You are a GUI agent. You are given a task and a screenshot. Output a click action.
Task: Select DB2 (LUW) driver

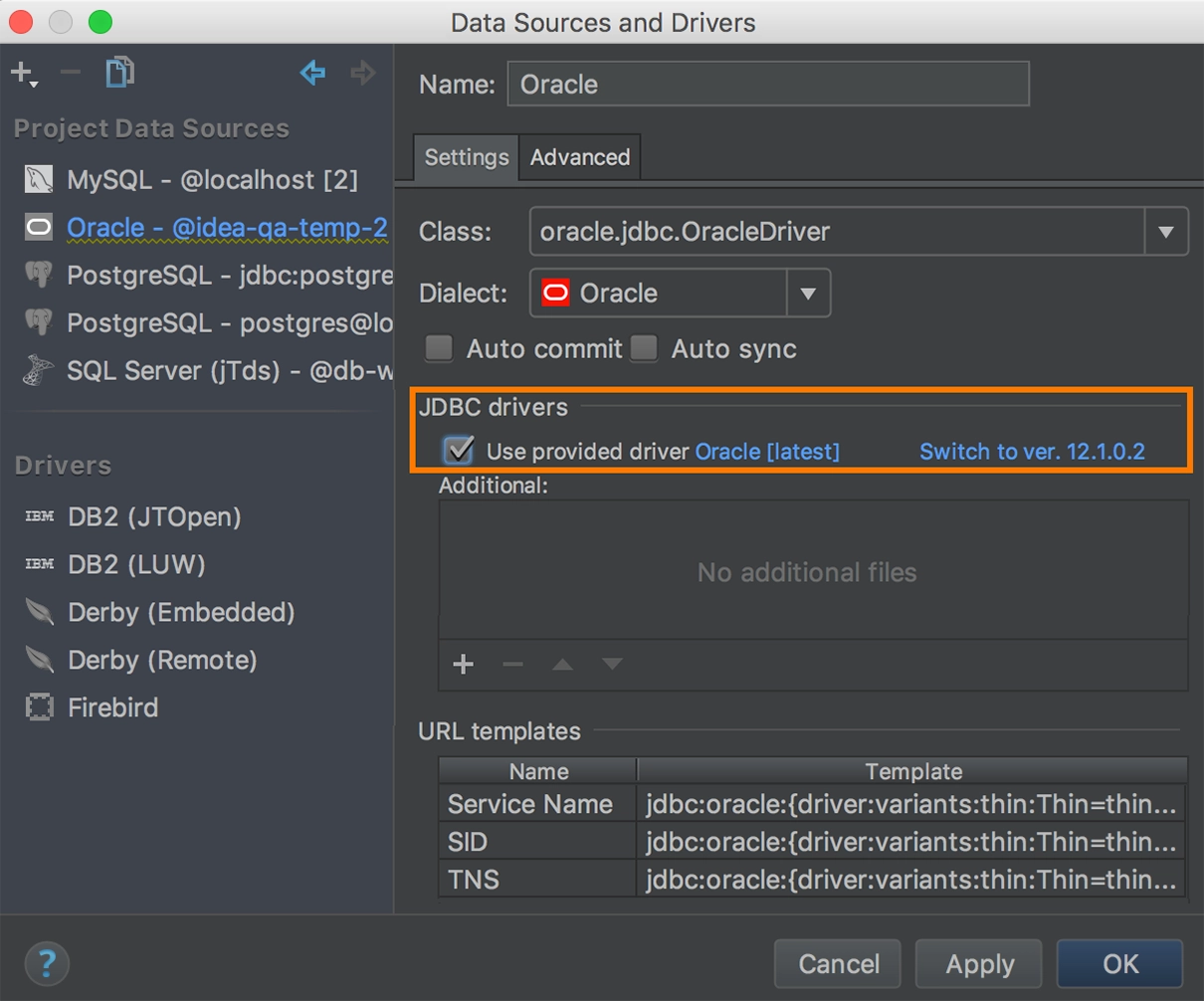136,564
